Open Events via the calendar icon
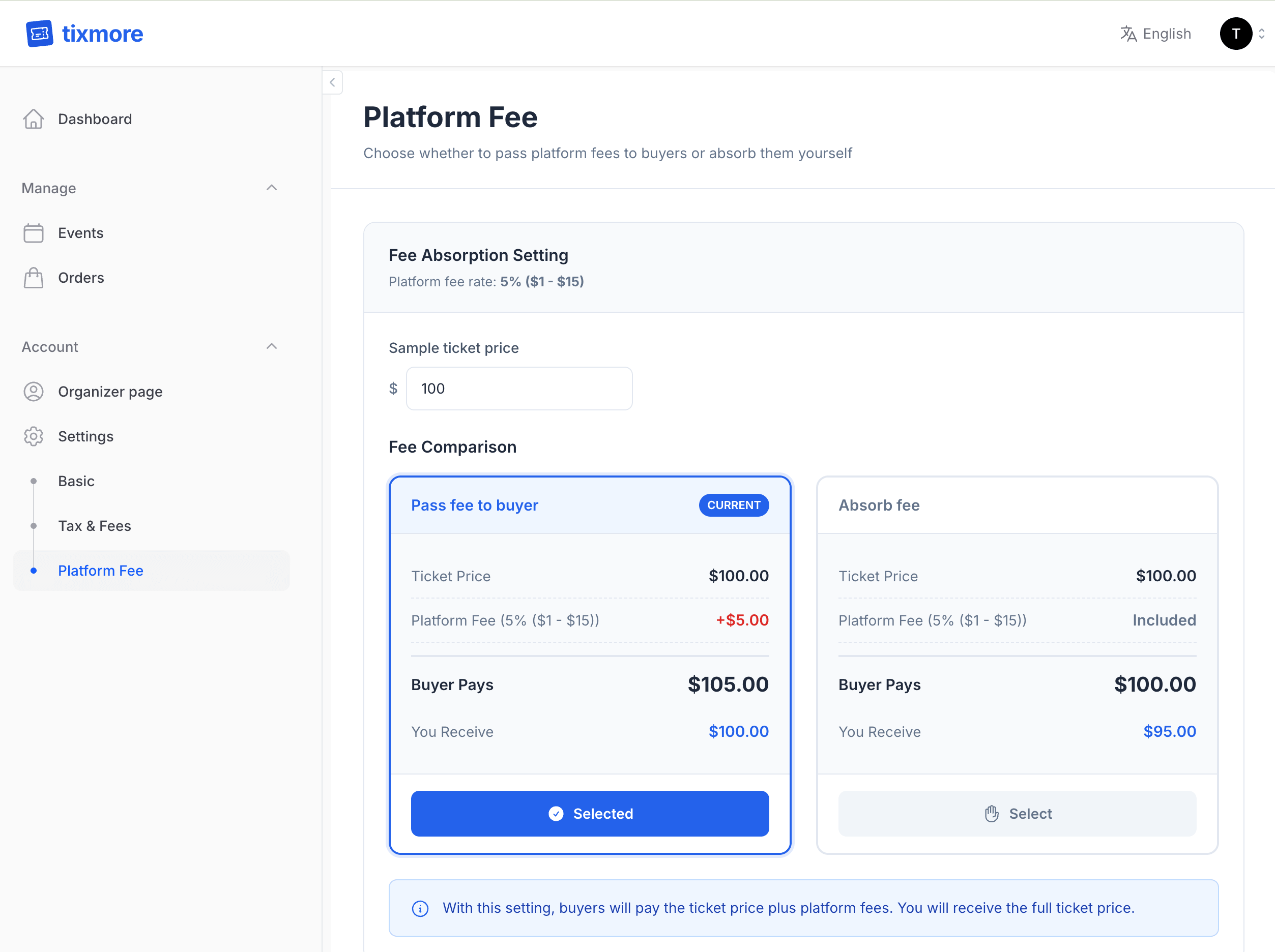1275x952 pixels. pyautogui.click(x=34, y=233)
